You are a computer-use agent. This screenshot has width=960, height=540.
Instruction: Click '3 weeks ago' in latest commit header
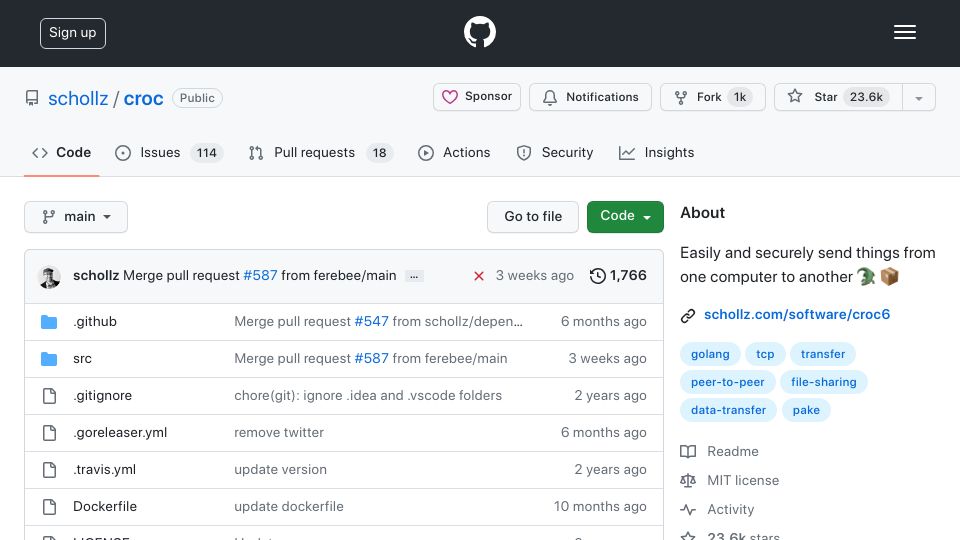534,276
